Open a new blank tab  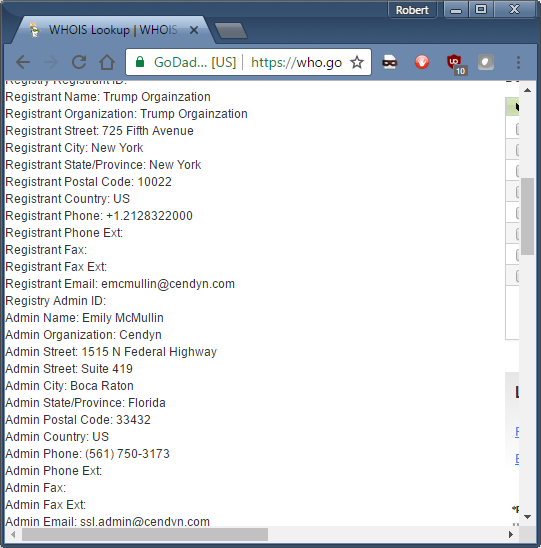click(x=231, y=31)
